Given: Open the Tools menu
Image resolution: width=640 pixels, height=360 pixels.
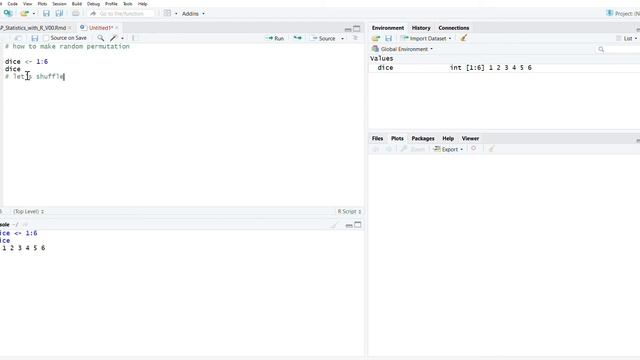Looking at the screenshot, I should [128, 4].
